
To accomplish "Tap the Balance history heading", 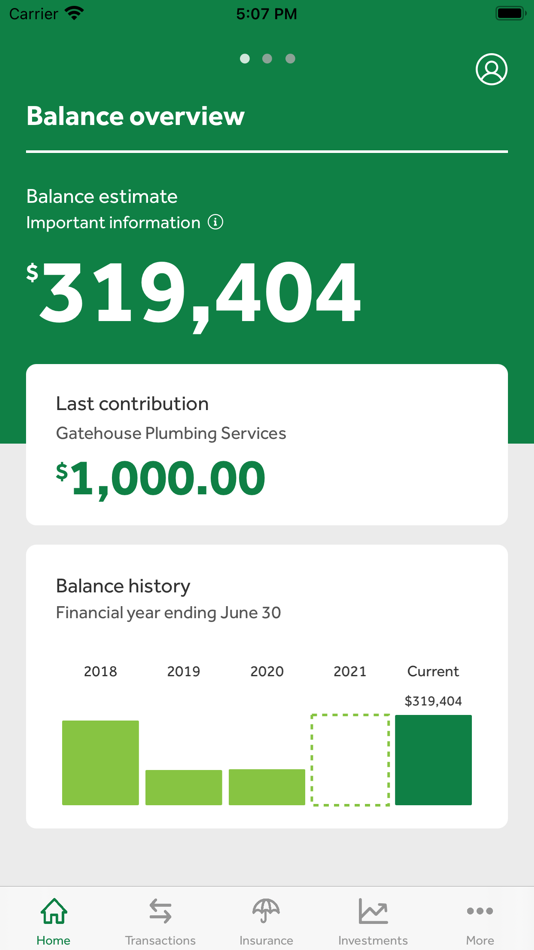I will click(x=123, y=586).
